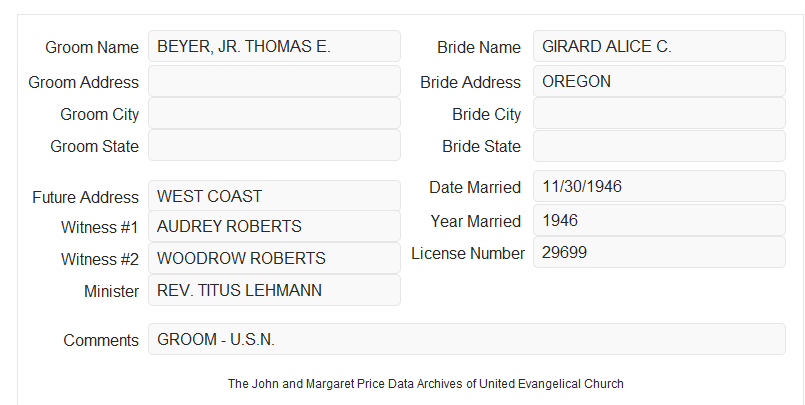This screenshot has width=805, height=405.
Task: Click the Bride Name field GIRARD ALICE C.
Action: point(659,46)
